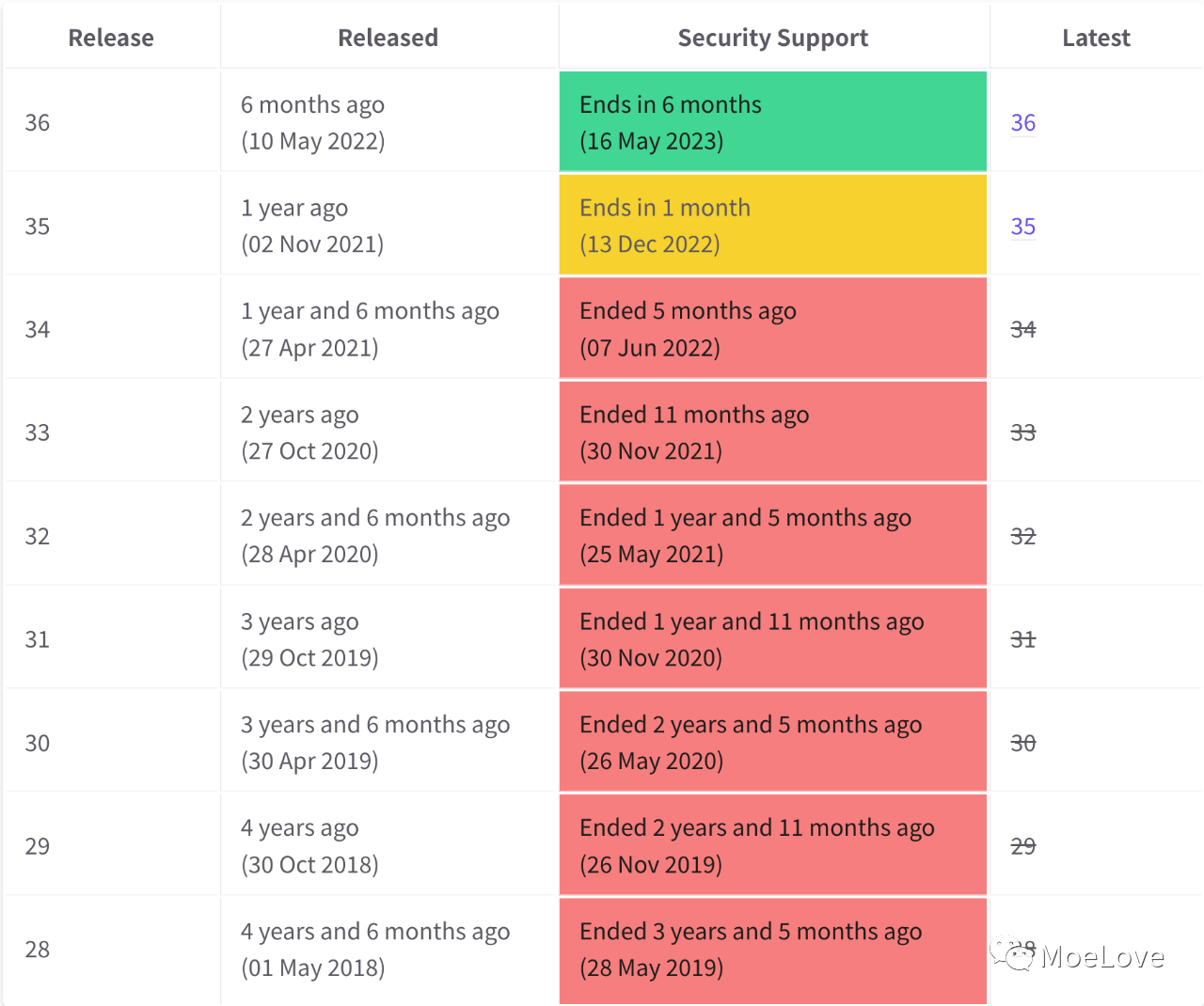Click the Released column header

coord(388,39)
